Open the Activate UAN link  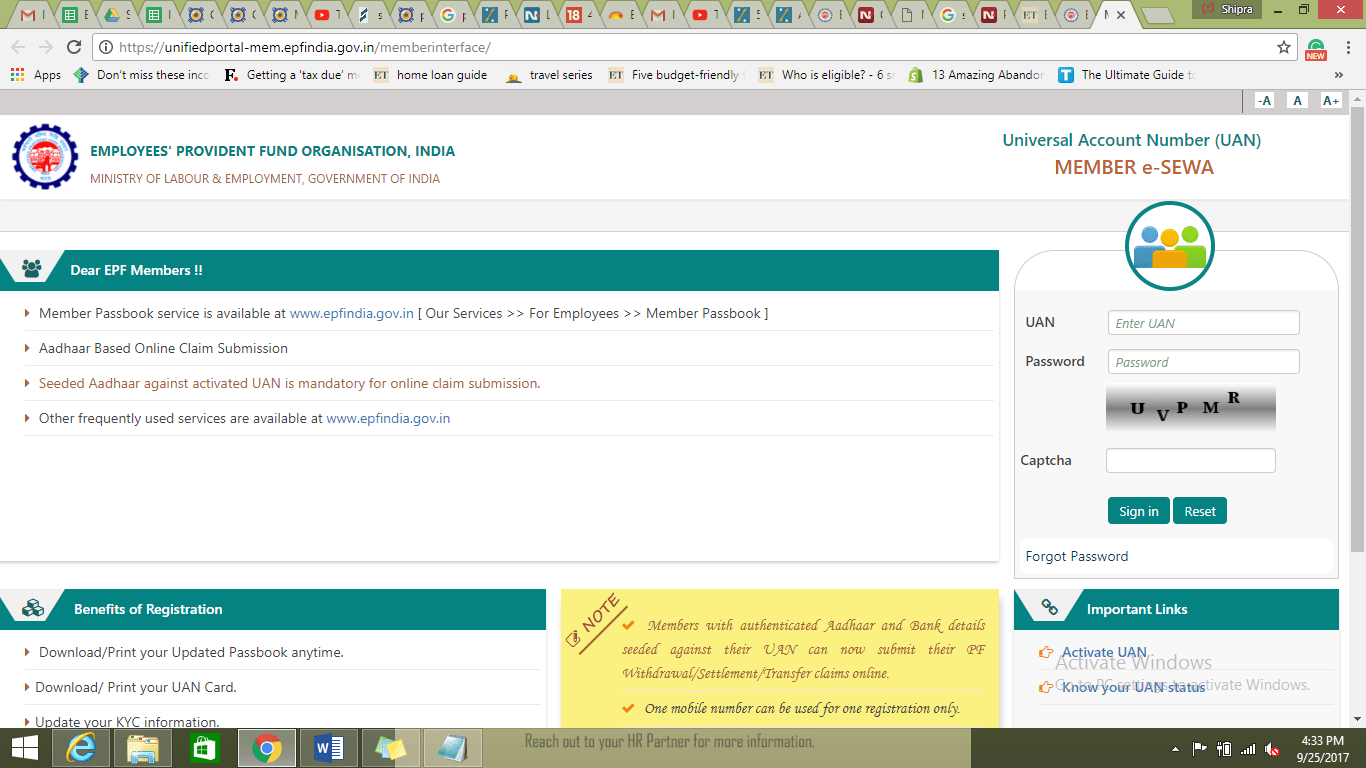click(1104, 652)
